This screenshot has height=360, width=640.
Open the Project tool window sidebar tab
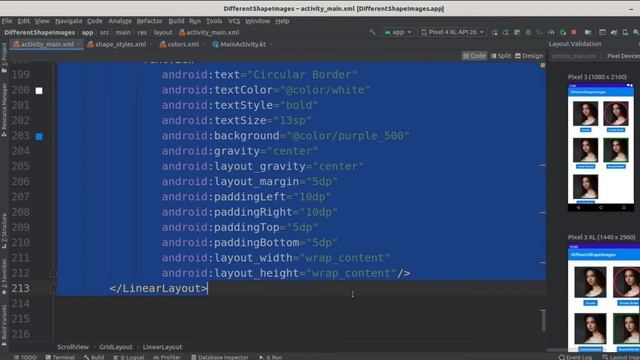4,58
